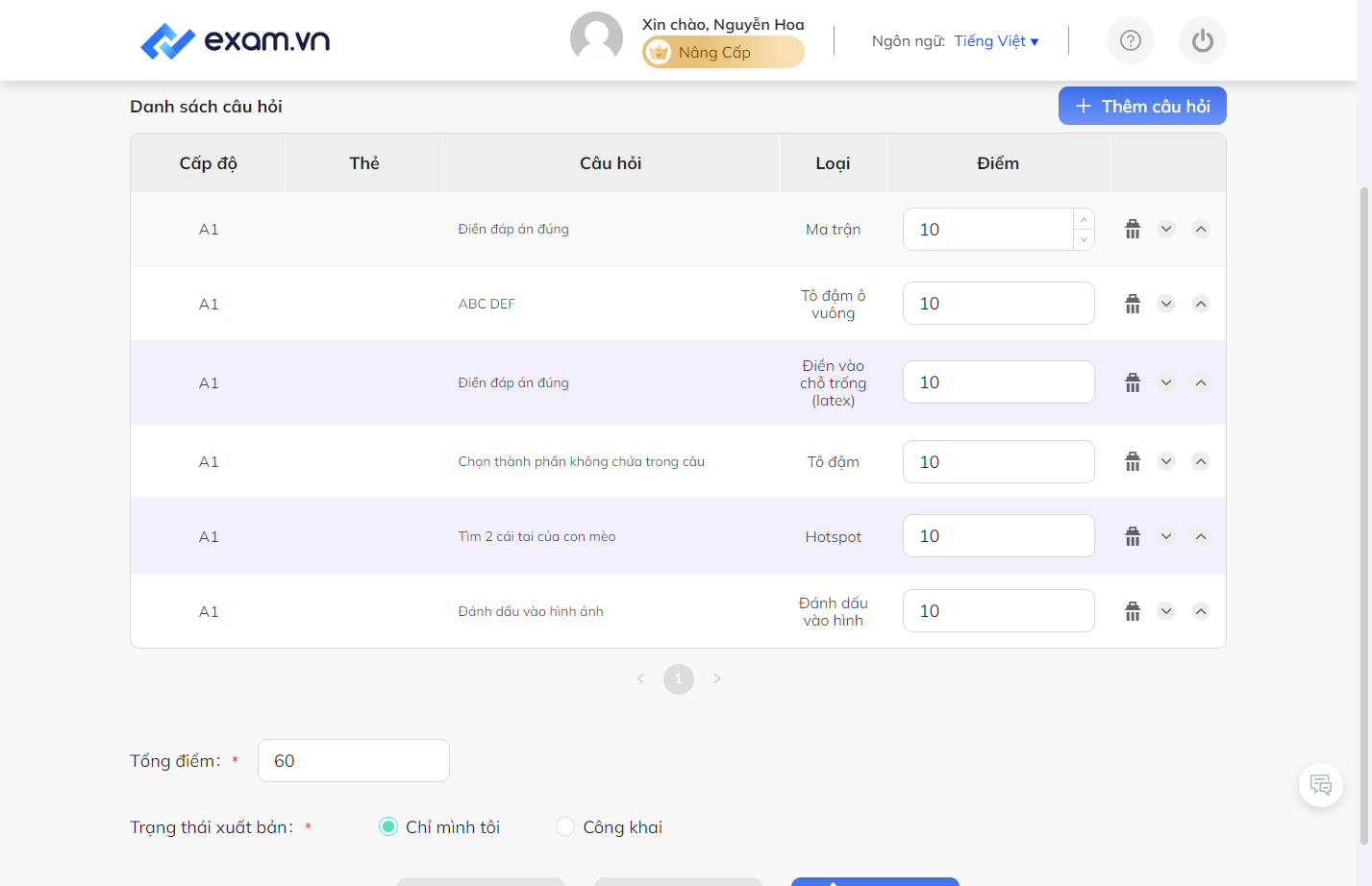Image resolution: width=1372 pixels, height=886 pixels.
Task: Delete the Ma trận question row
Action: click(1133, 229)
